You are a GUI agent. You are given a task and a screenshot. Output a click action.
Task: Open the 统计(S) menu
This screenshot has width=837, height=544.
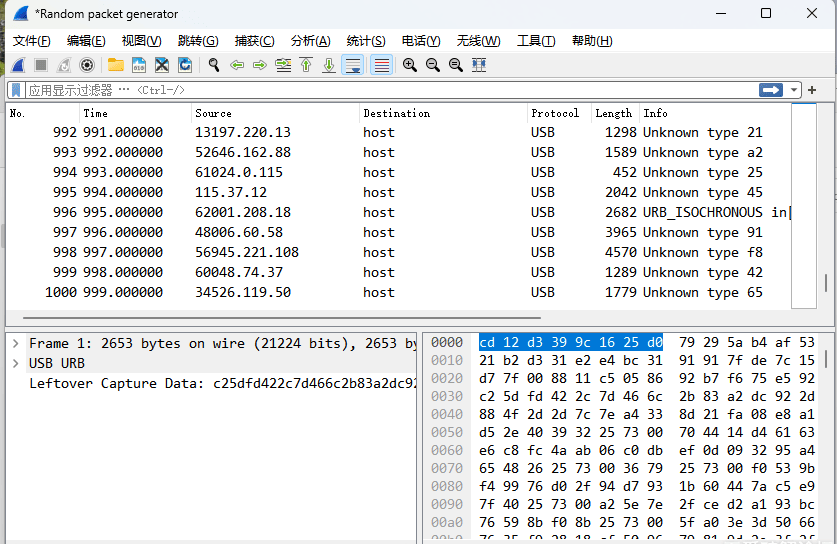click(x=365, y=41)
